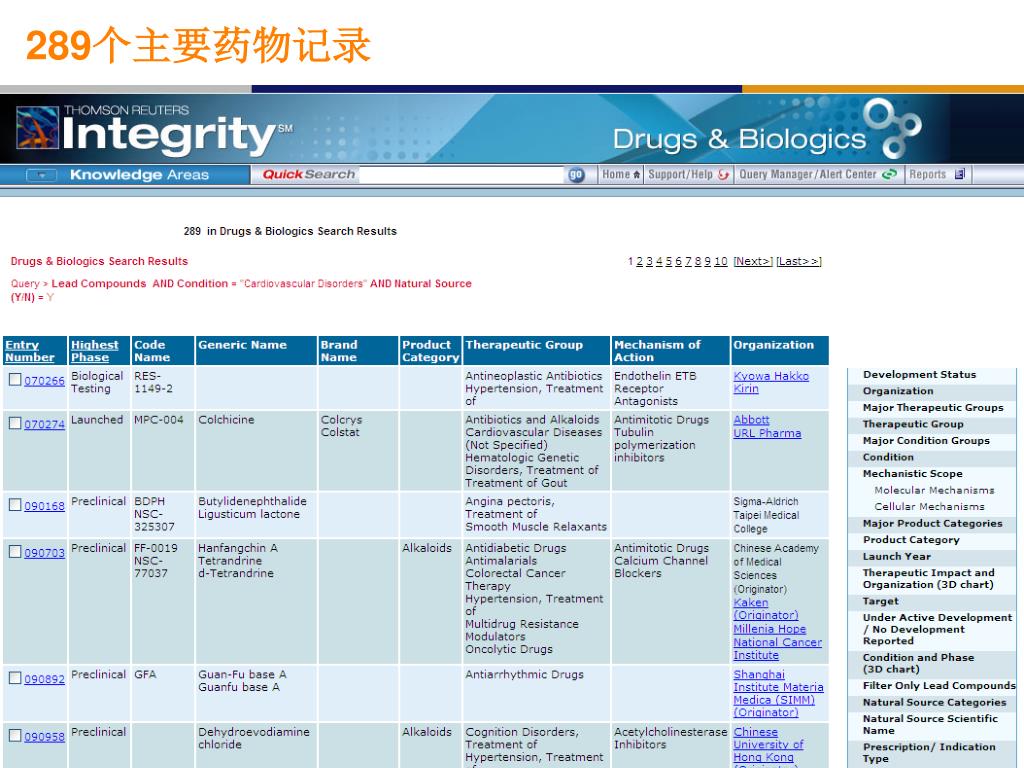1024x768 pixels.
Task: Sort by Entry Number column header
Action: coord(29,351)
